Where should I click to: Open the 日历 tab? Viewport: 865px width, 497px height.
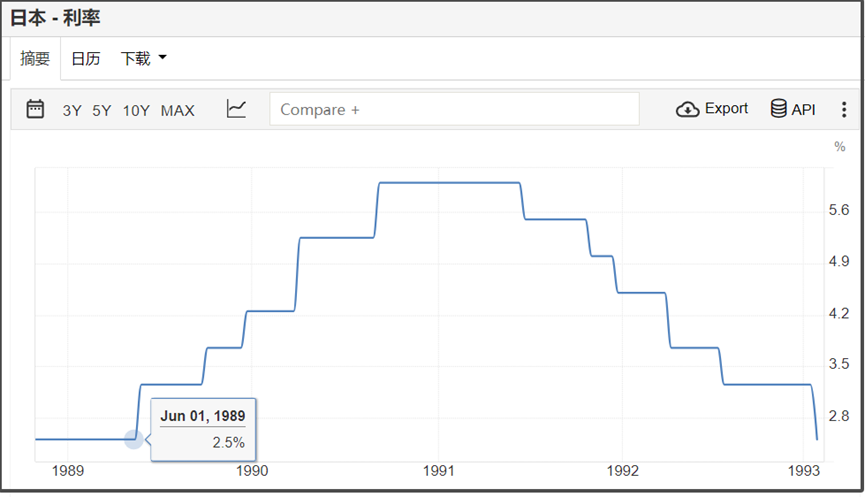click(x=85, y=59)
